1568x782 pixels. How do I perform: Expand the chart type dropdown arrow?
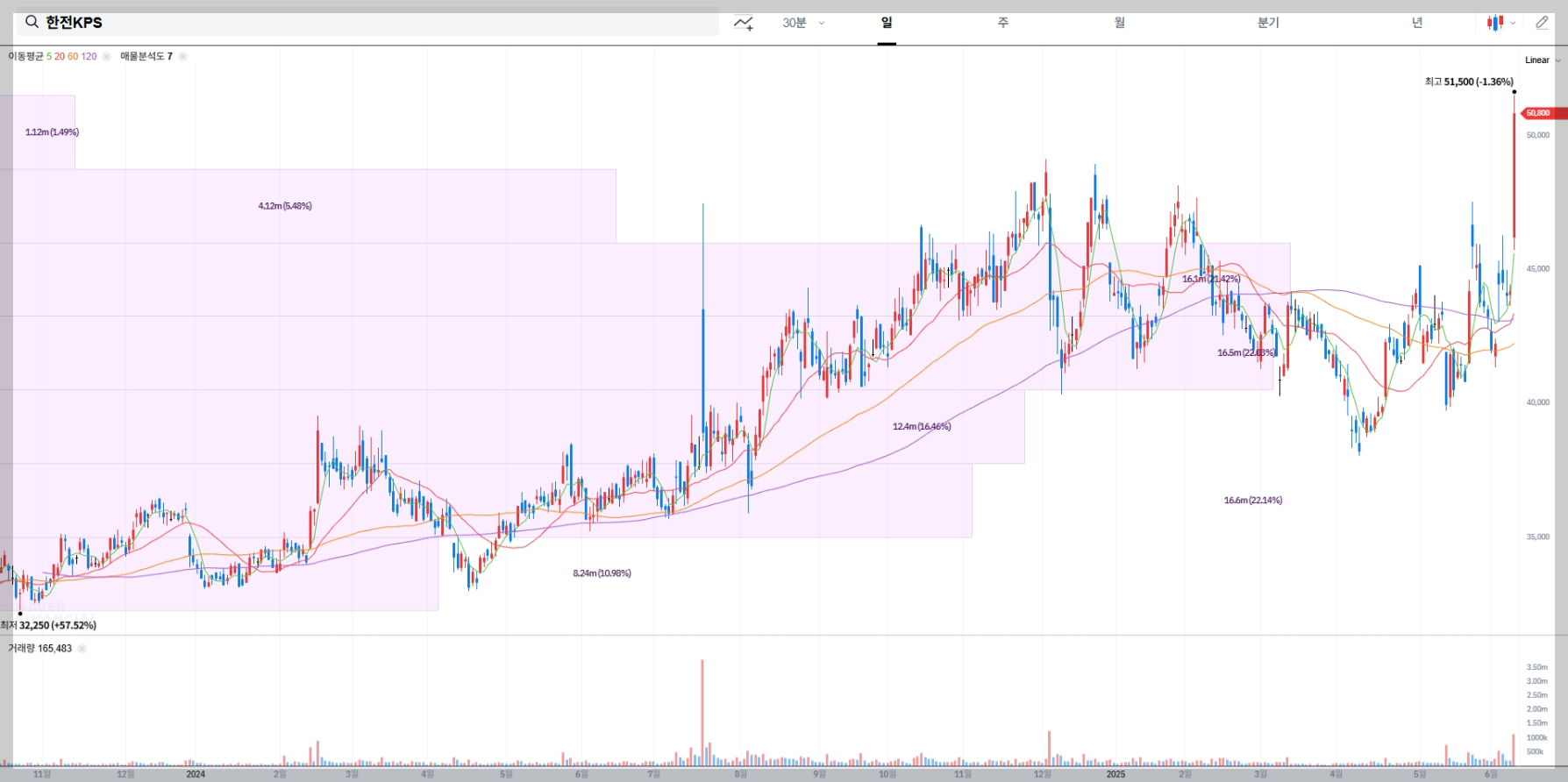tap(1513, 24)
